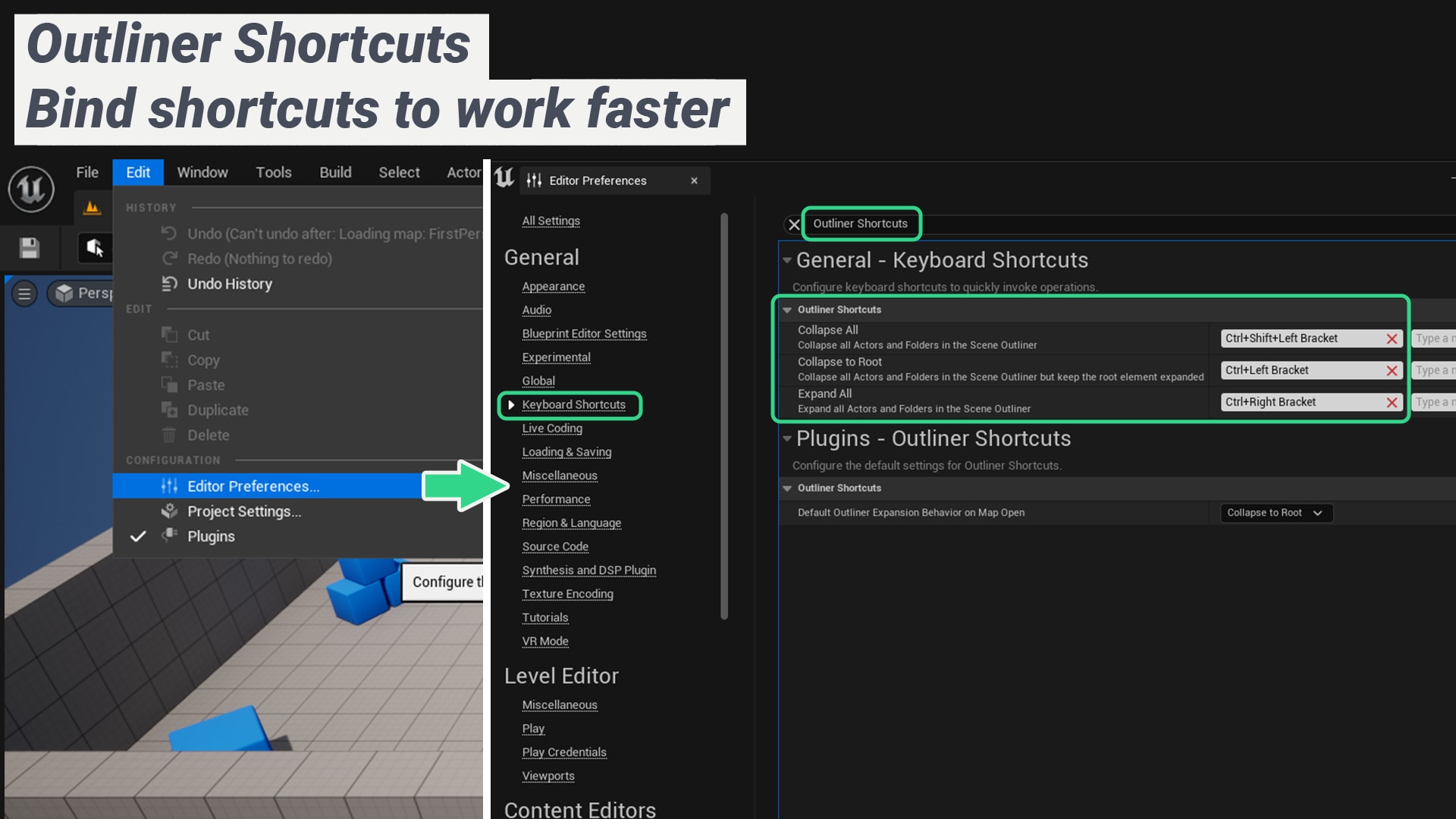Click the sliders icon on the Editor Preferences tab
Viewport: 1456px width, 819px height.
pos(535,180)
